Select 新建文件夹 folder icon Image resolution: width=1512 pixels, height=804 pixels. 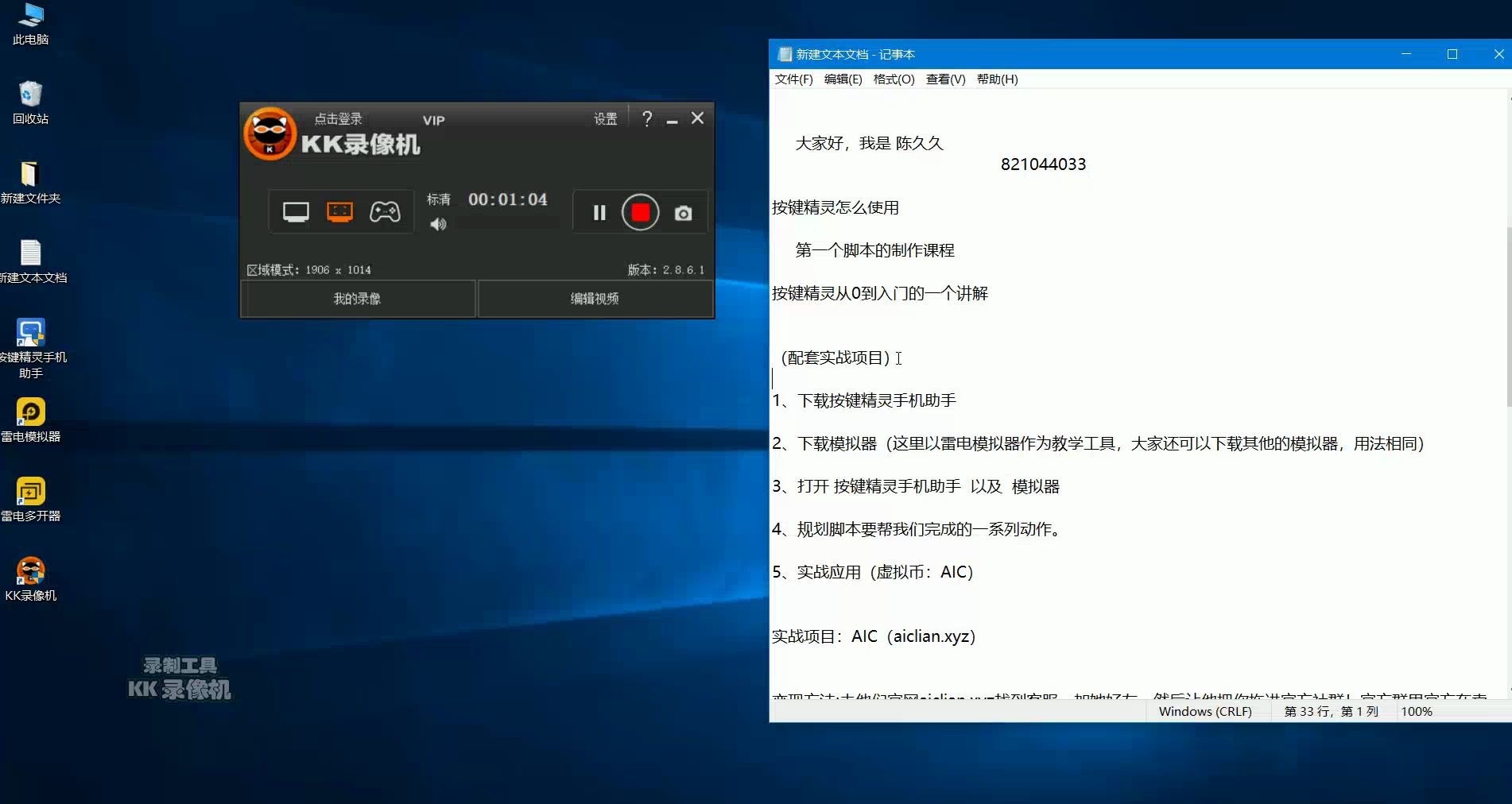click(x=30, y=183)
